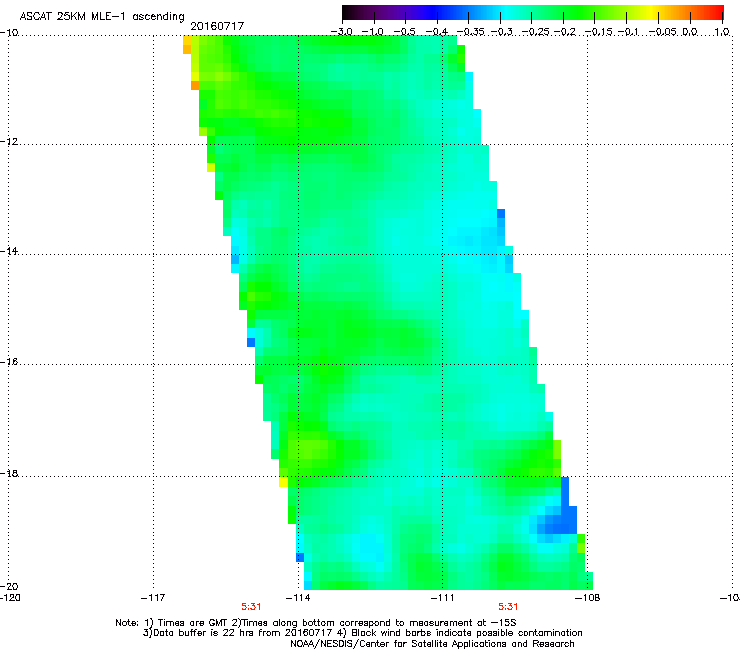Click the yellow data cell on the -18 latitude line
This screenshot has height=650, width=740.
coord(283,482)
